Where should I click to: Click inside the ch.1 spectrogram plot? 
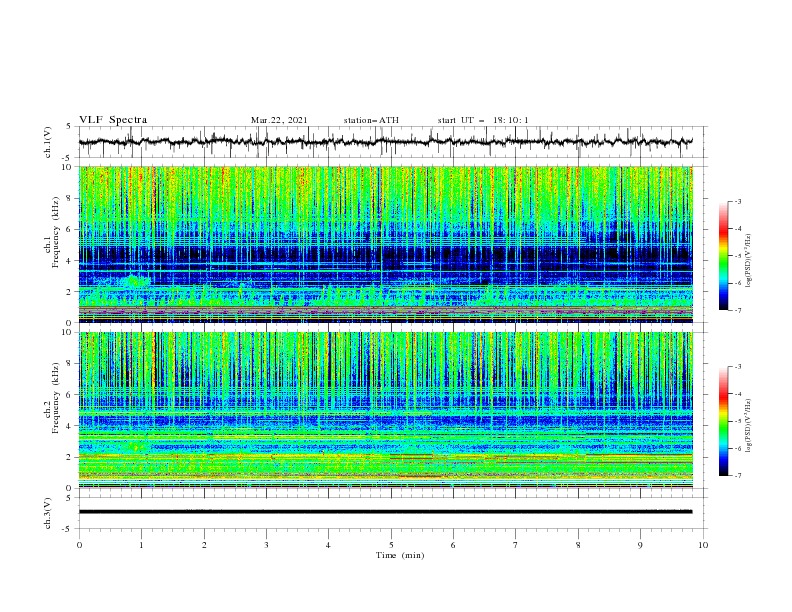coord(386,244)
